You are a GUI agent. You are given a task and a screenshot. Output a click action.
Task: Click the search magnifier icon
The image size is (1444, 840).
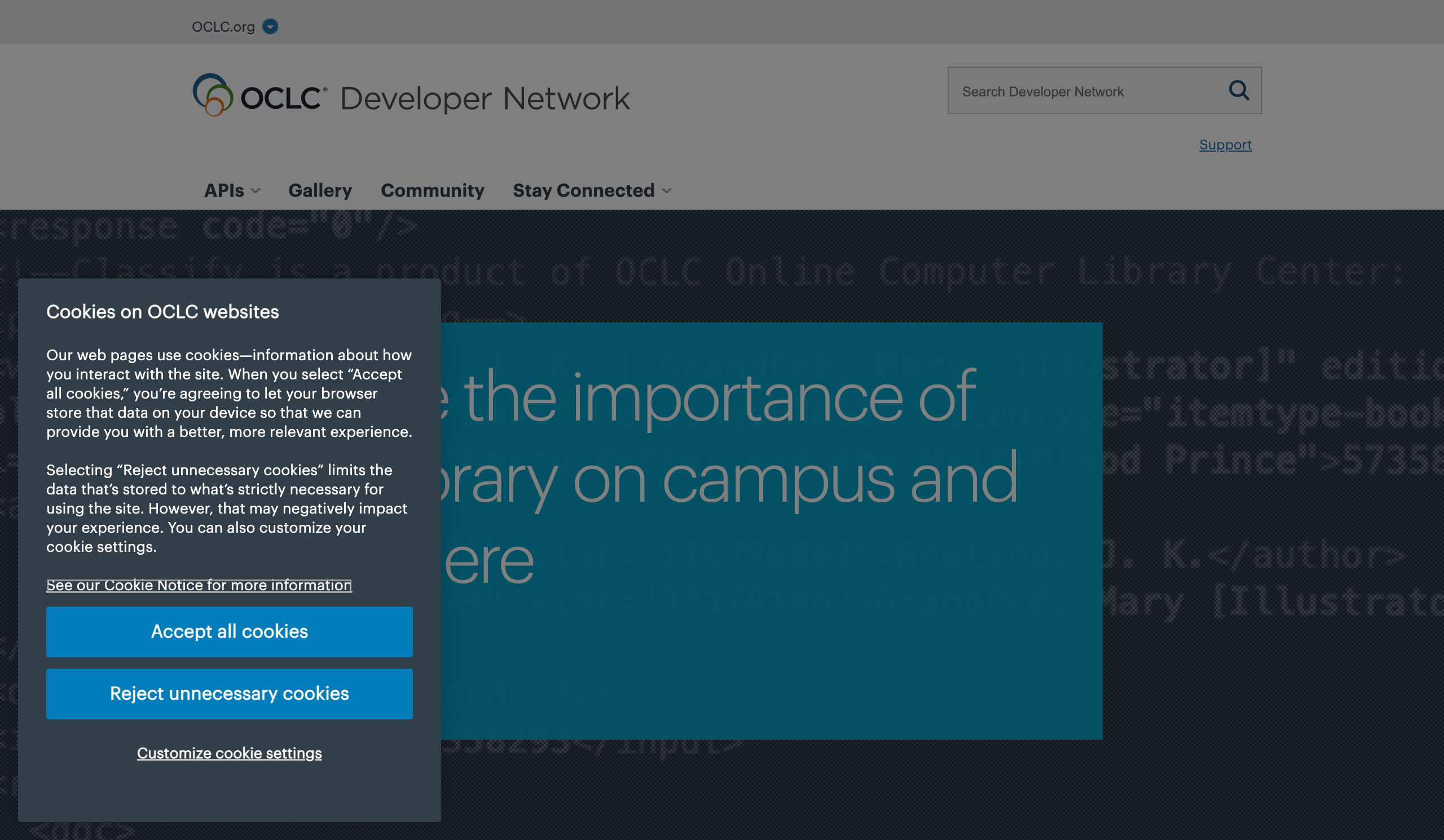tap(1238, 90)
